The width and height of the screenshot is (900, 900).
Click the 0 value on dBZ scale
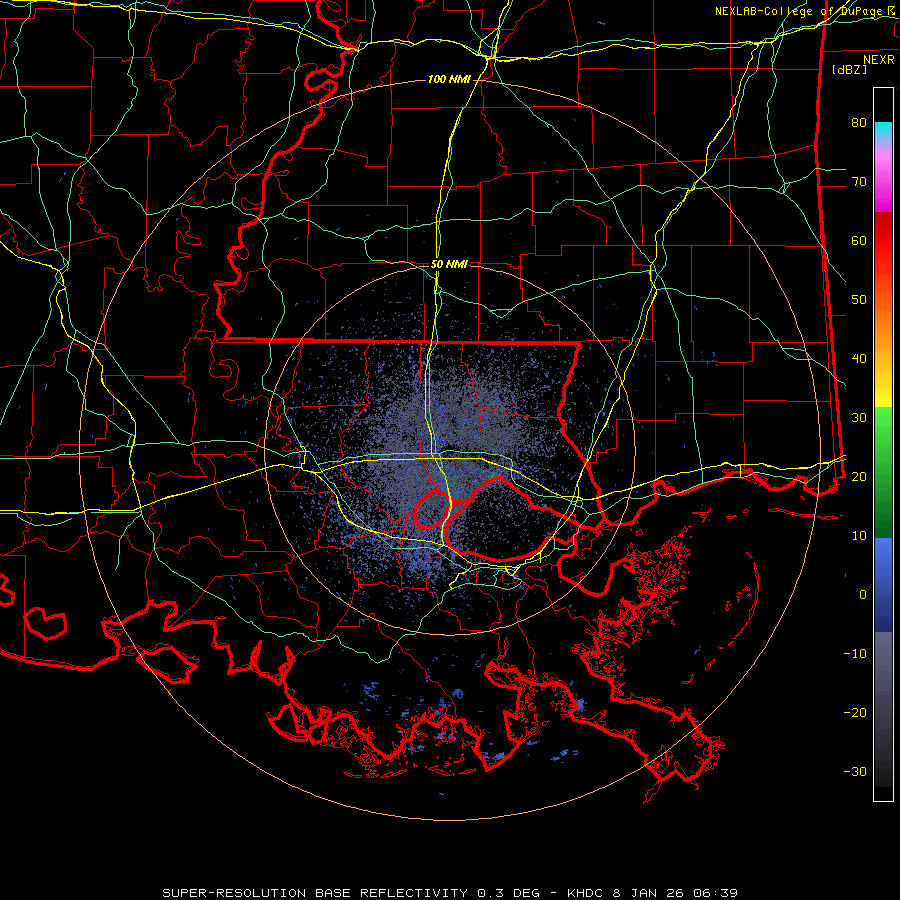(x=863, y=595)
